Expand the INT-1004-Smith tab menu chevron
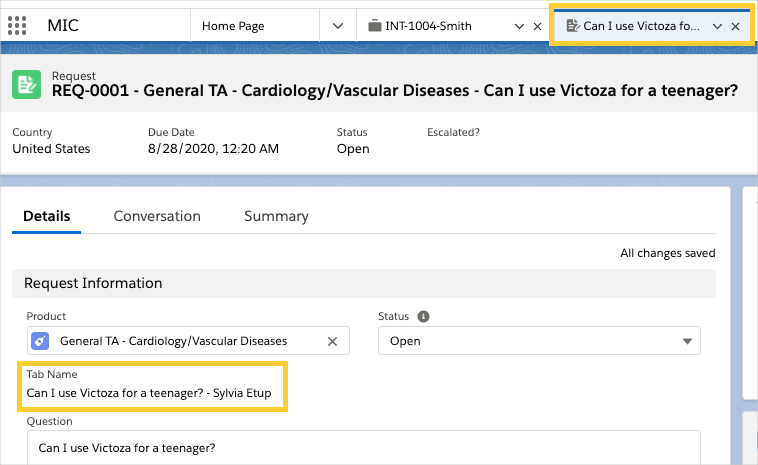This screenshot has width=758, height=465. [x=518, y=26]
